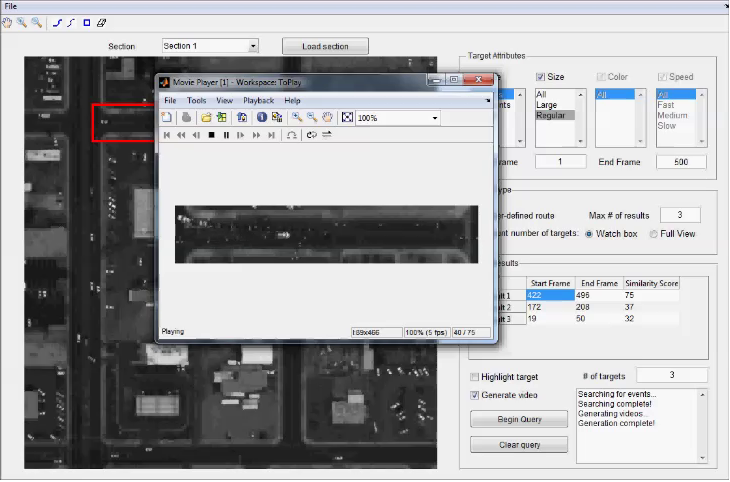Enable the Highlight target checkbox
The image size is (730, 482).
click(474, 377)
